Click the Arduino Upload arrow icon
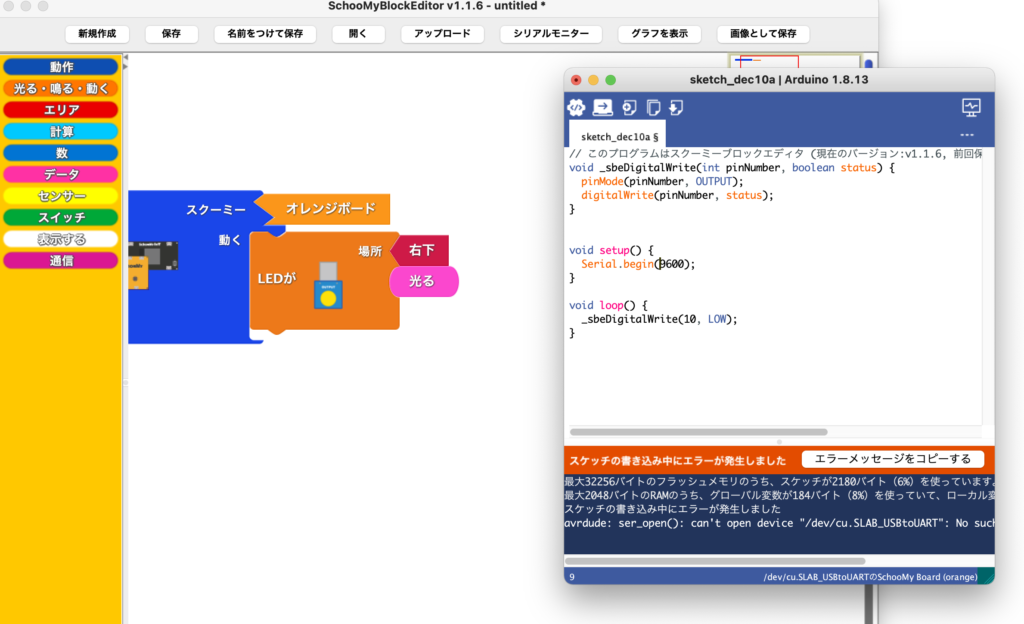 coord(602,107)
